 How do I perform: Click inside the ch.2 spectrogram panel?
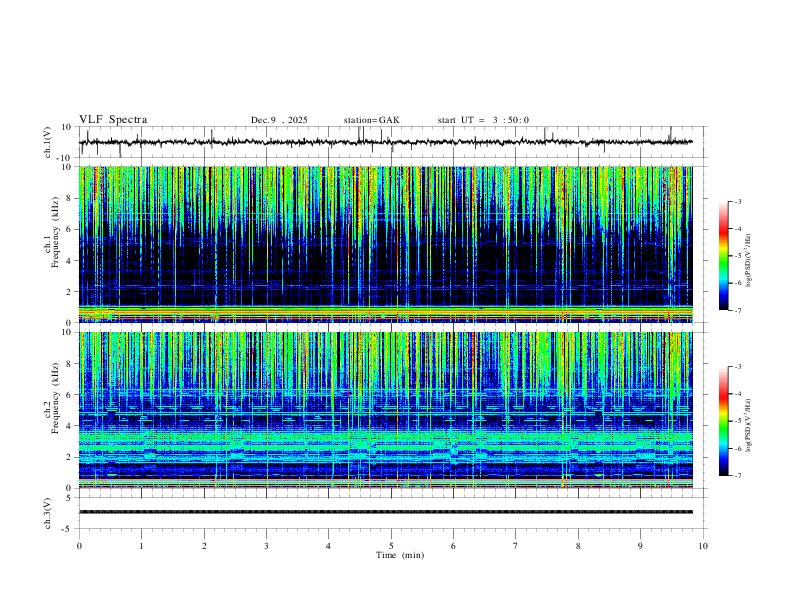tap(385, 410)
